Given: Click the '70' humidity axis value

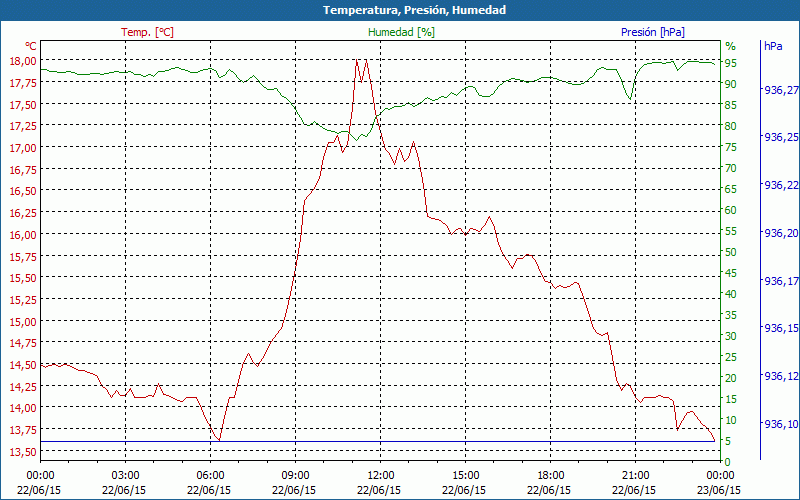Looking at the screenshot, I should click(x=731, y=168).
